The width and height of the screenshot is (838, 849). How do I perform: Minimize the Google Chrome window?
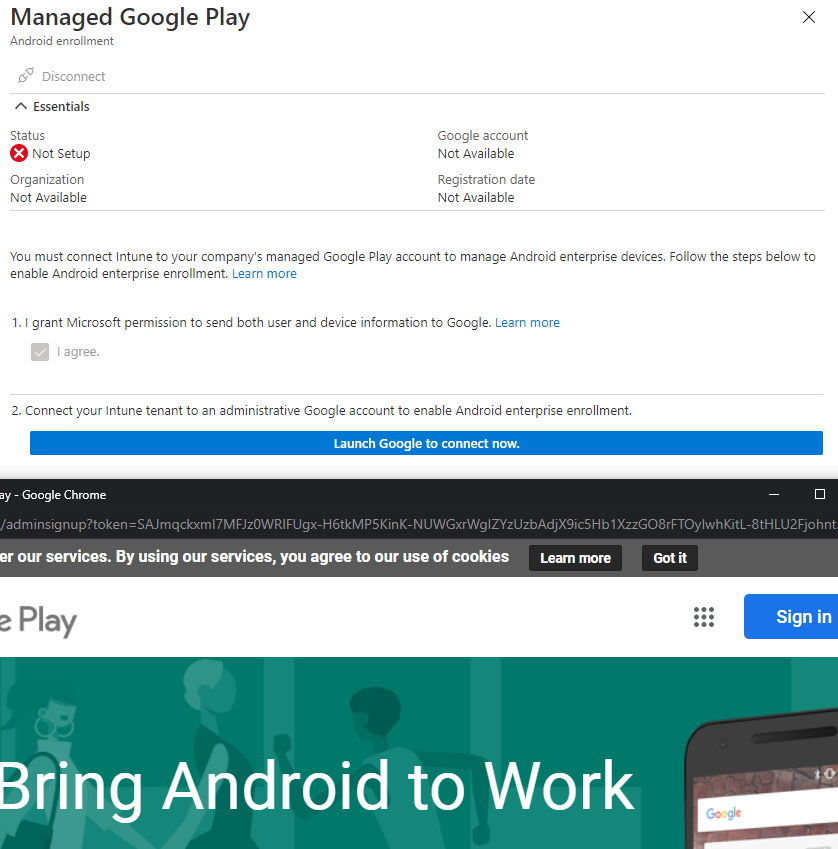pos(774,494)
